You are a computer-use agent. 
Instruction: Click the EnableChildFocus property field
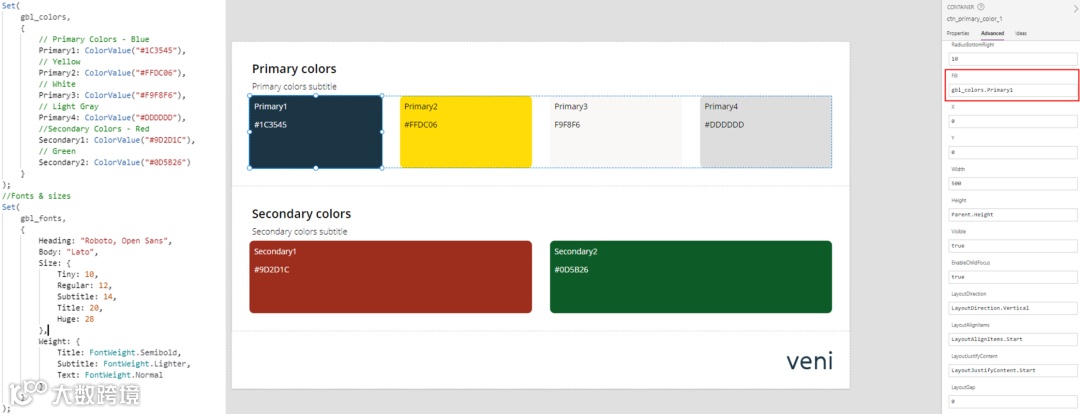click(1012, 277)
